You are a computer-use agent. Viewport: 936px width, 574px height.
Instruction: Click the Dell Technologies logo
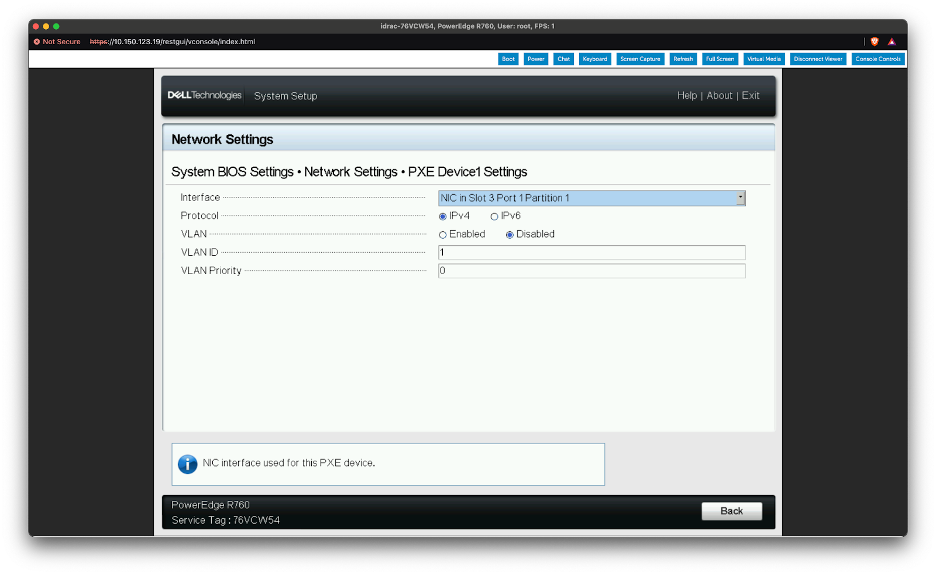click(204, 96)
